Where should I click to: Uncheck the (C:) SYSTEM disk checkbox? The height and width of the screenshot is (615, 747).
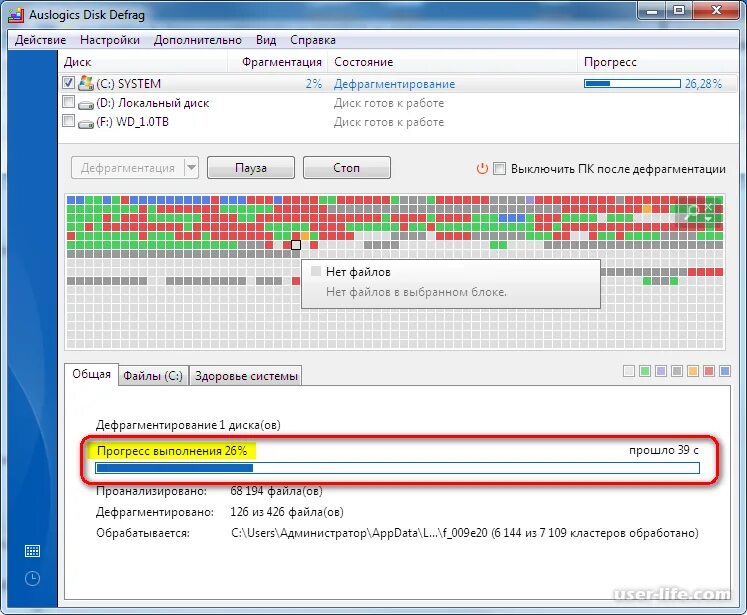[68, 82]
